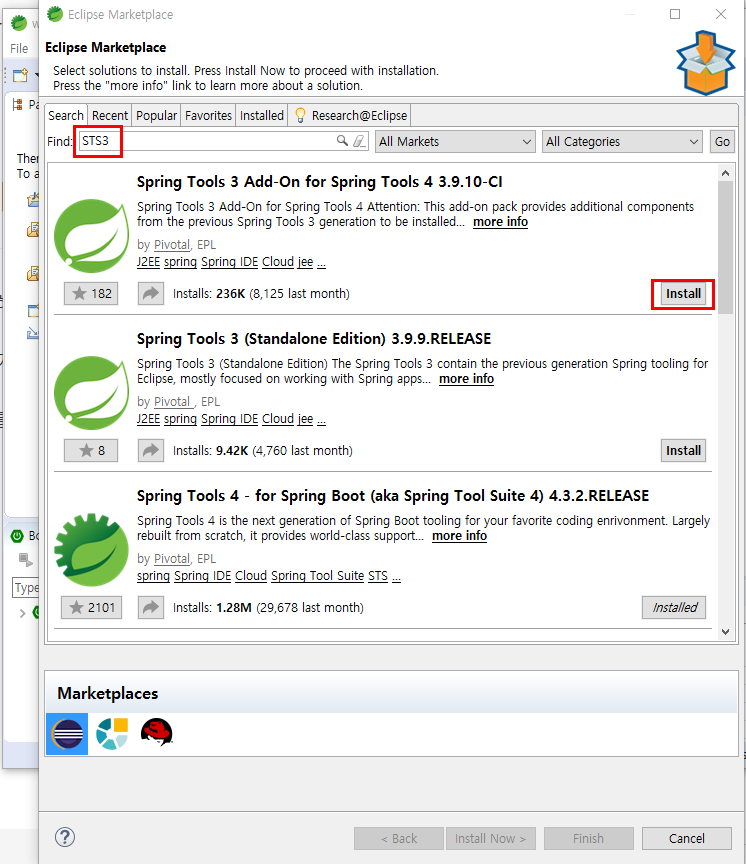Click the Install Now button

[x=490, y=838]
